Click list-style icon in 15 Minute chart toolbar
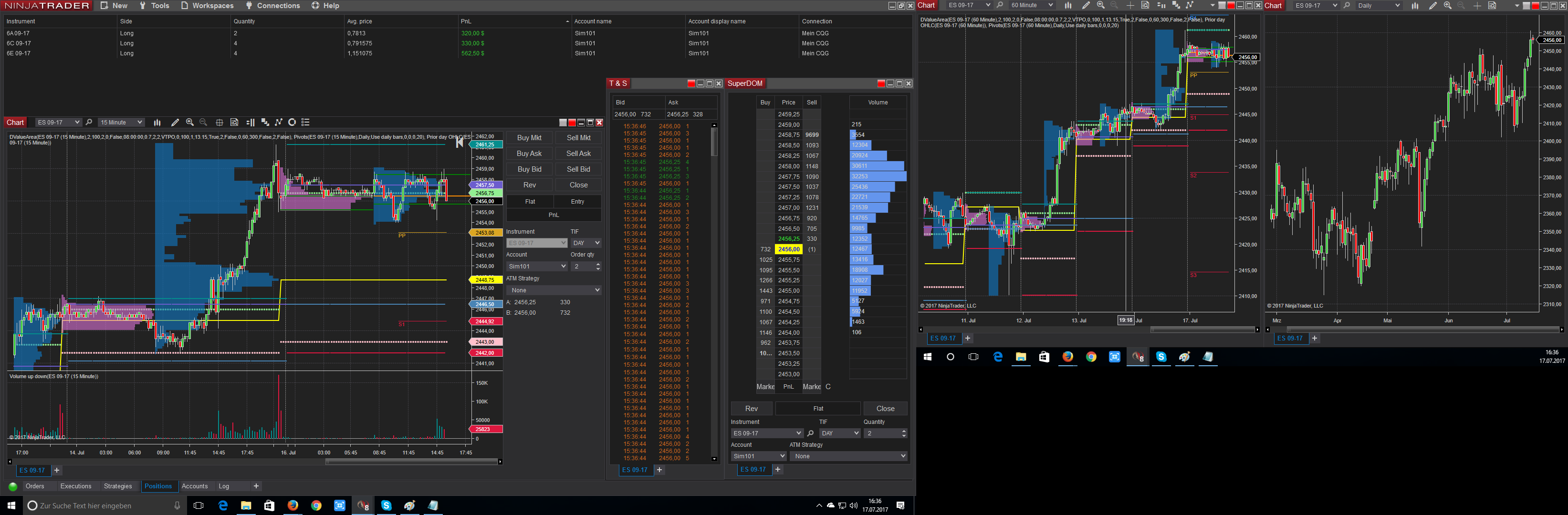The image size is (1568, 515). pyautogui.click(x=305, y=122)
